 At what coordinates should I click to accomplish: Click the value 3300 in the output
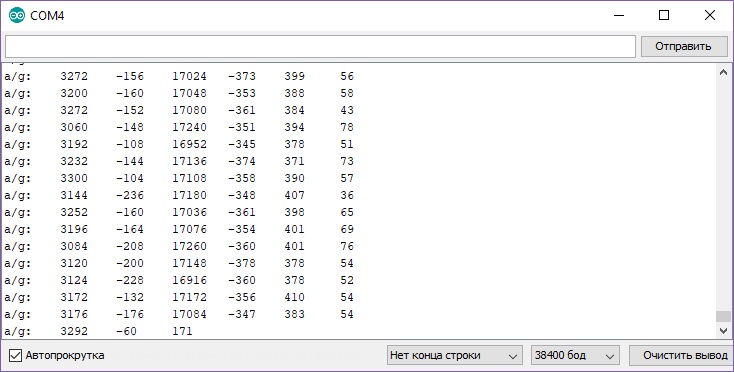tap(74, 178)
